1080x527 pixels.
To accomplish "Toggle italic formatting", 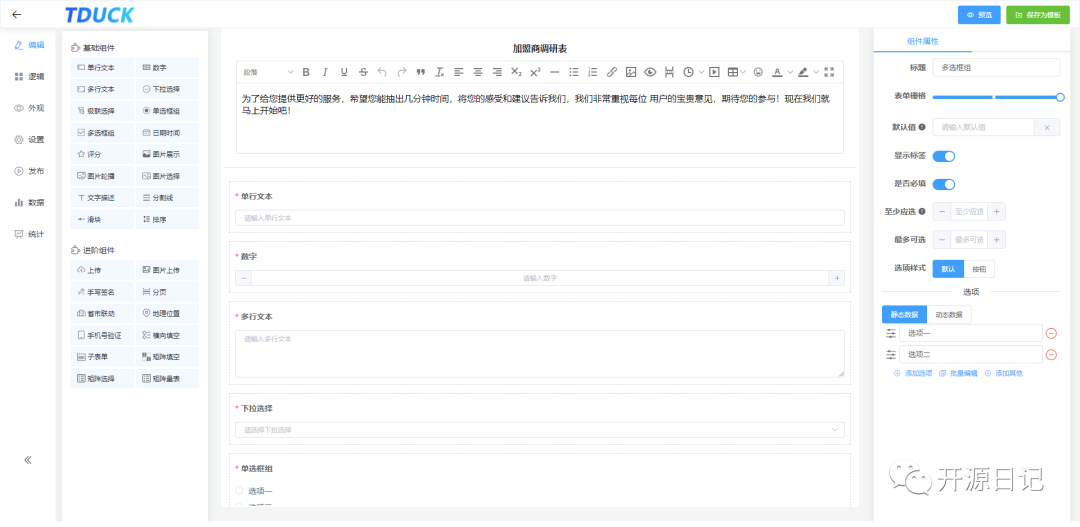I will [325, 72].
